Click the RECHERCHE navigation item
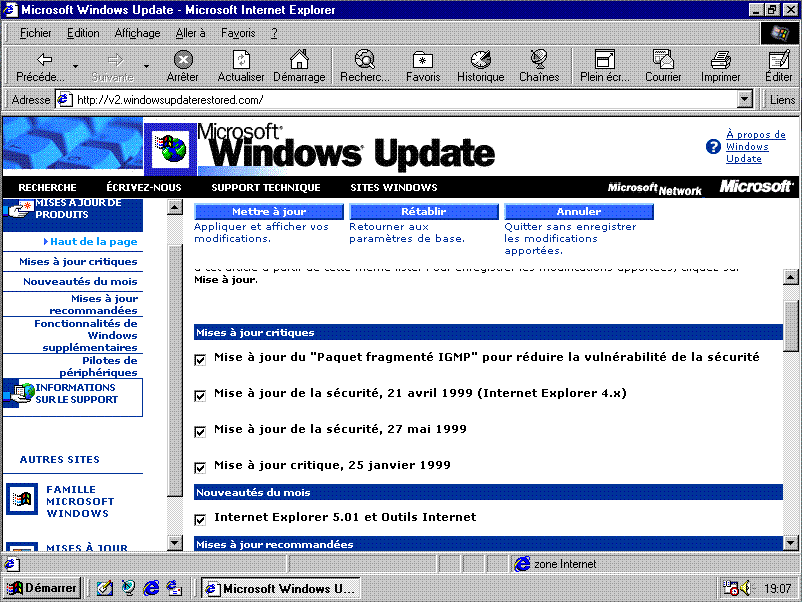The height and width of the screenshot is (602, 802). [48, 188]
